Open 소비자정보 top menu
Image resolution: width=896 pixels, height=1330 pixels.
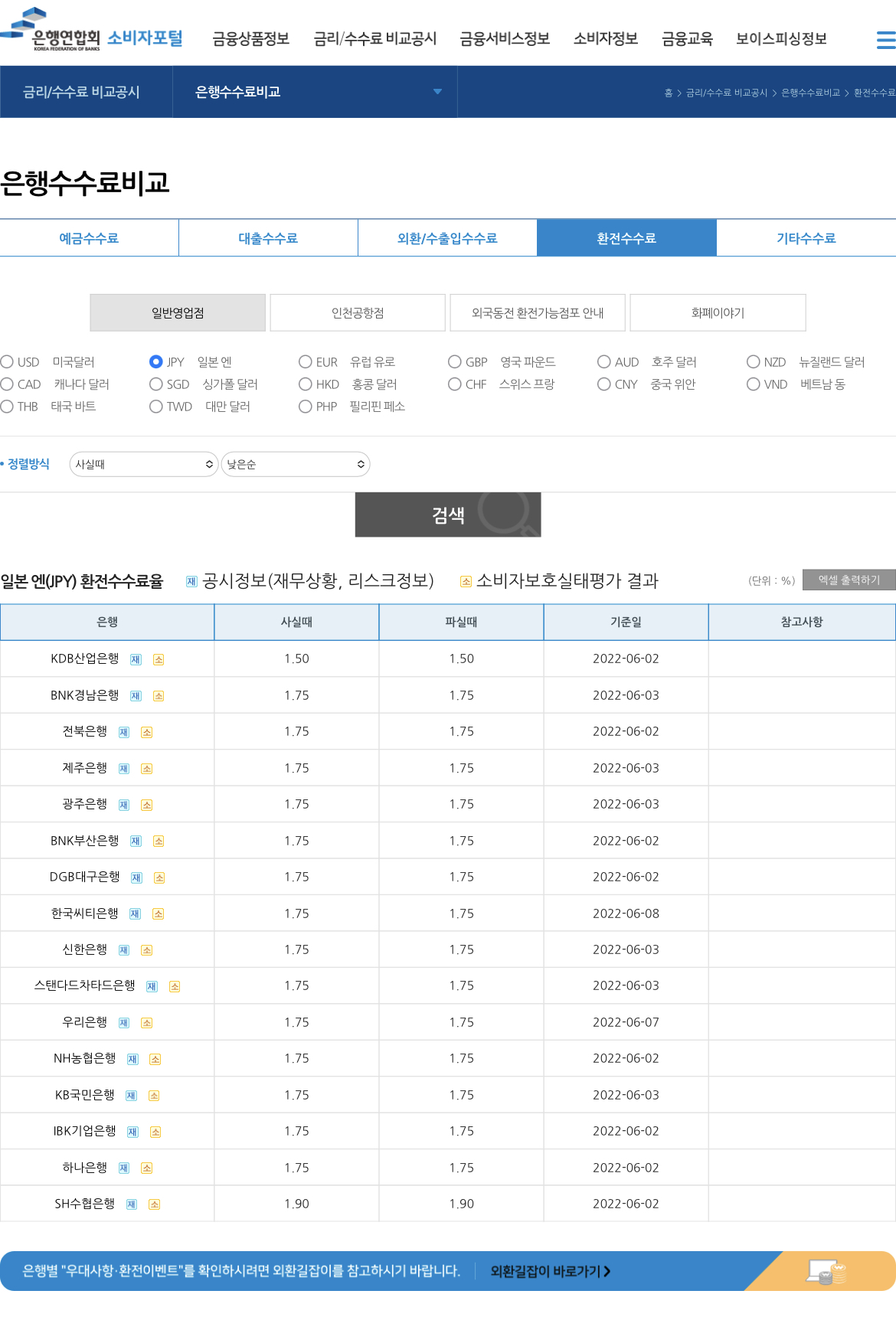click(x=606, y=39)
